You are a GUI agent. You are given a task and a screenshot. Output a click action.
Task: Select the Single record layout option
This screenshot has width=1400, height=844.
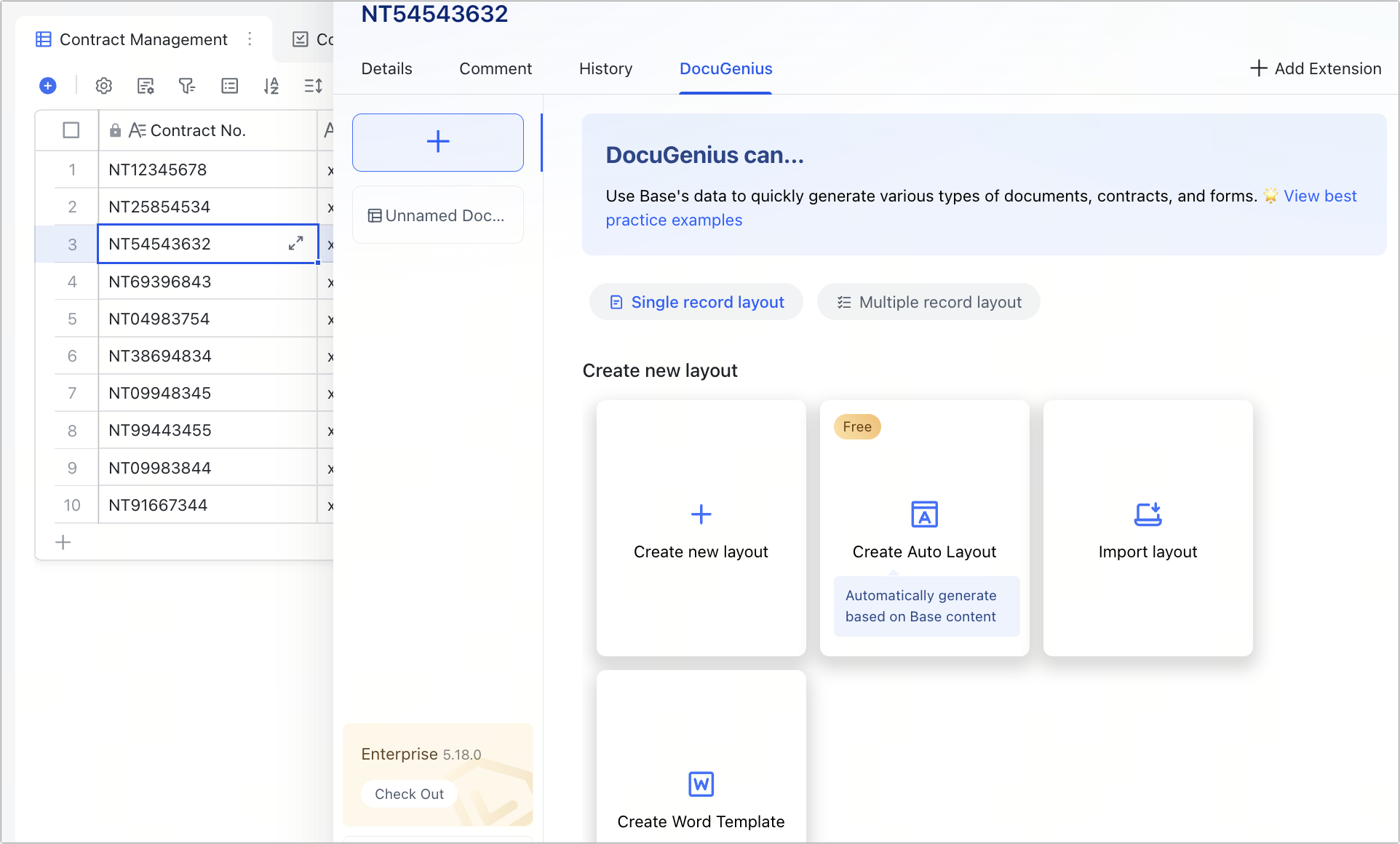(x=696, y=302)
